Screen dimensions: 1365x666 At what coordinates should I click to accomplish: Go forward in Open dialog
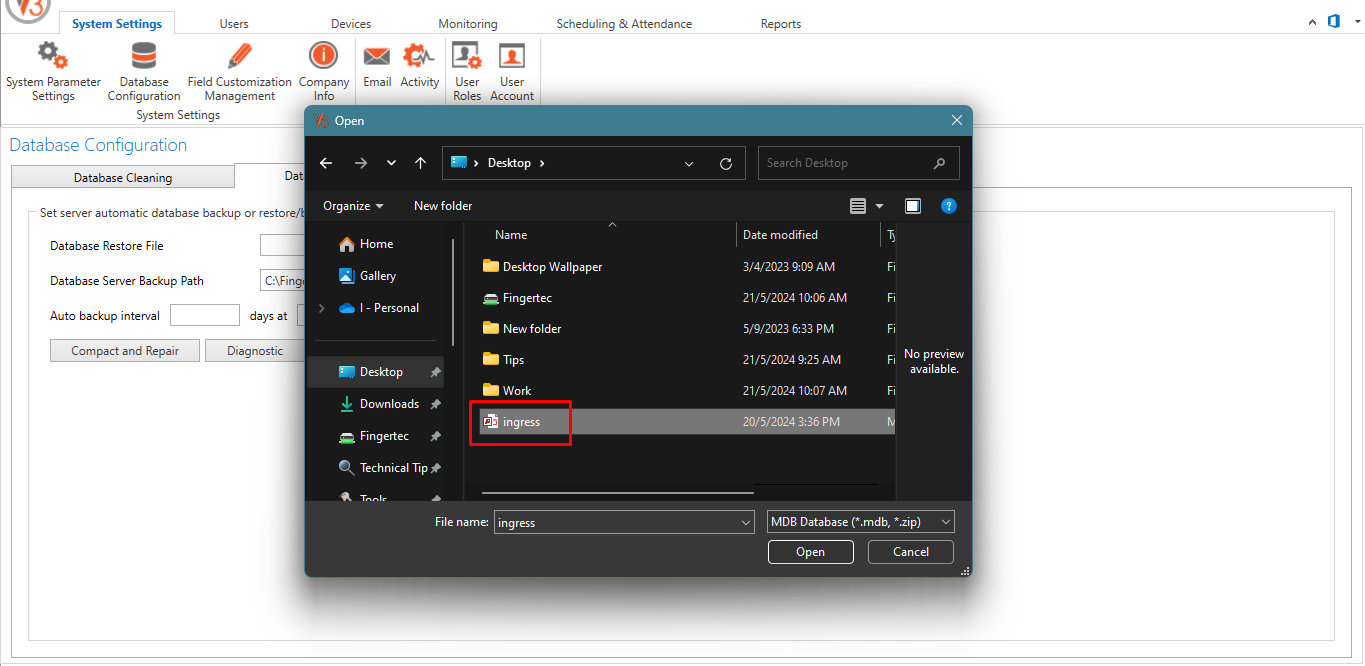click(361, 163)
